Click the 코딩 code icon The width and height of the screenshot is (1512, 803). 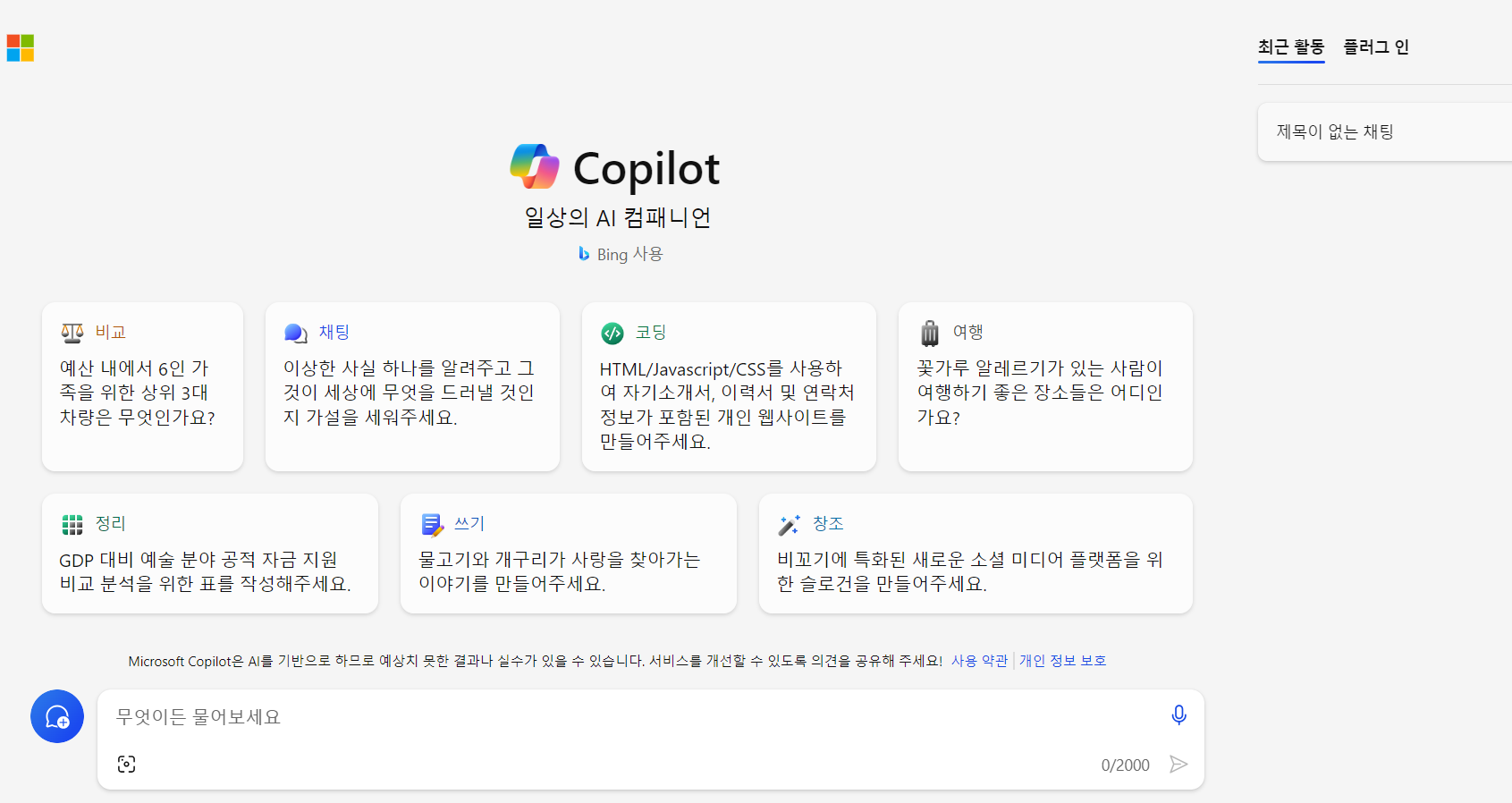click(x=612, y=333)
